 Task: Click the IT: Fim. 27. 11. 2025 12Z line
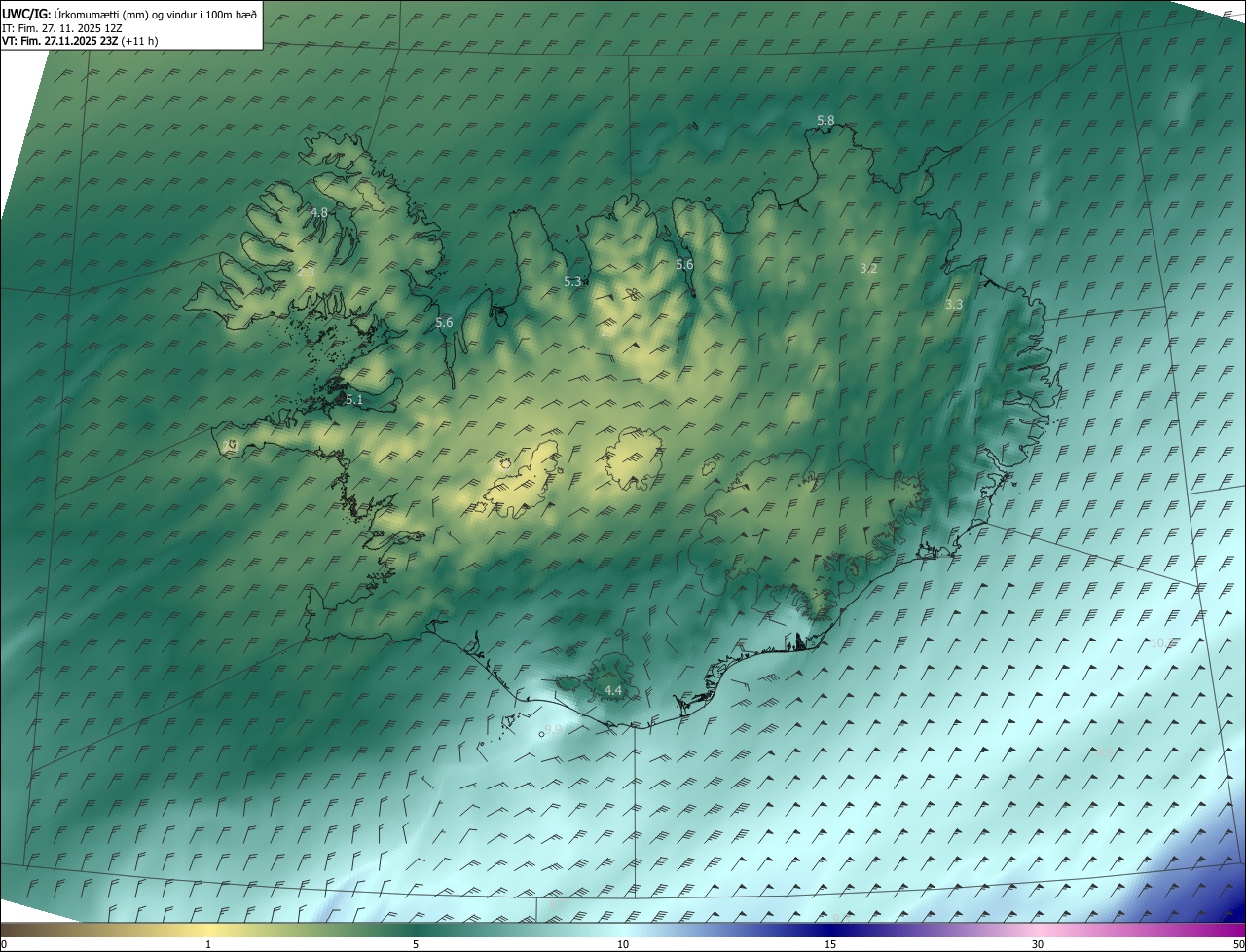click(61, 27)
